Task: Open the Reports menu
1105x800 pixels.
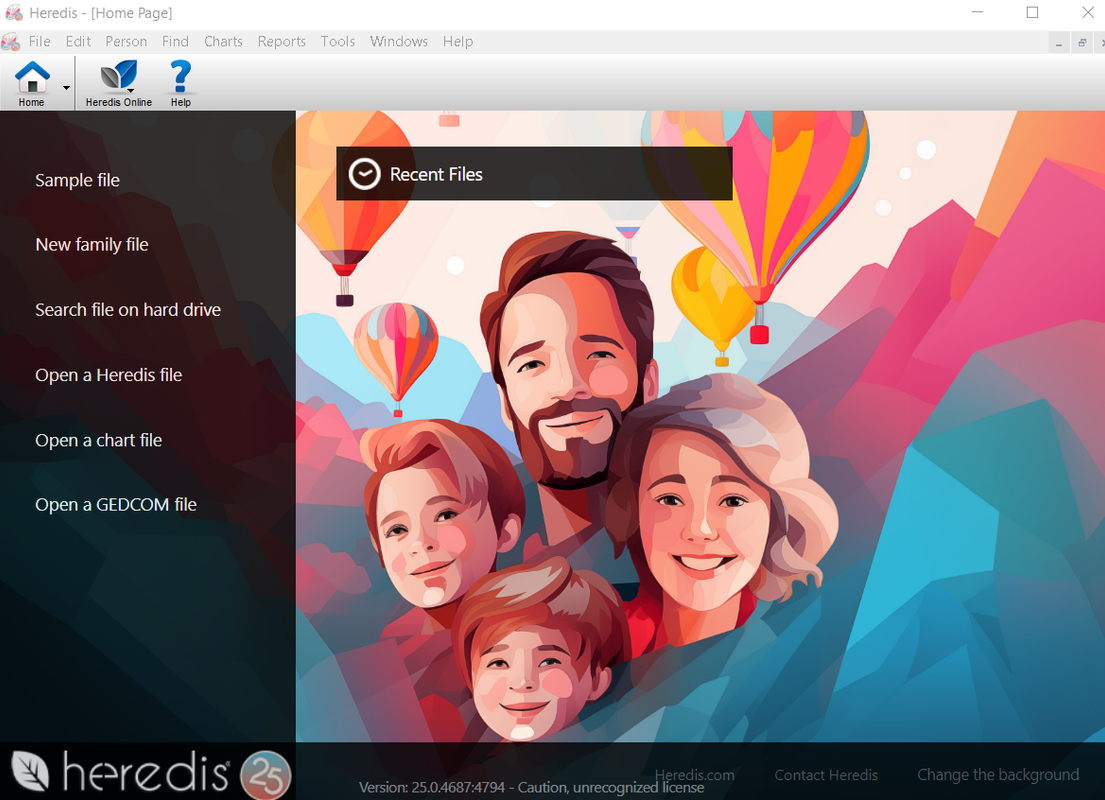Action: point(282,42)
